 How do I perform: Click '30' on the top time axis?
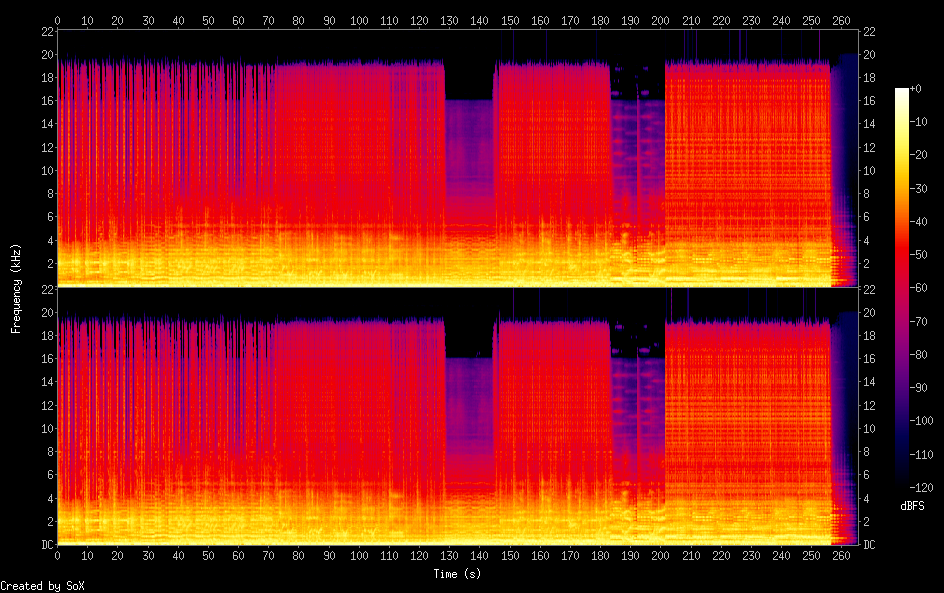click(x=148, y=20)
